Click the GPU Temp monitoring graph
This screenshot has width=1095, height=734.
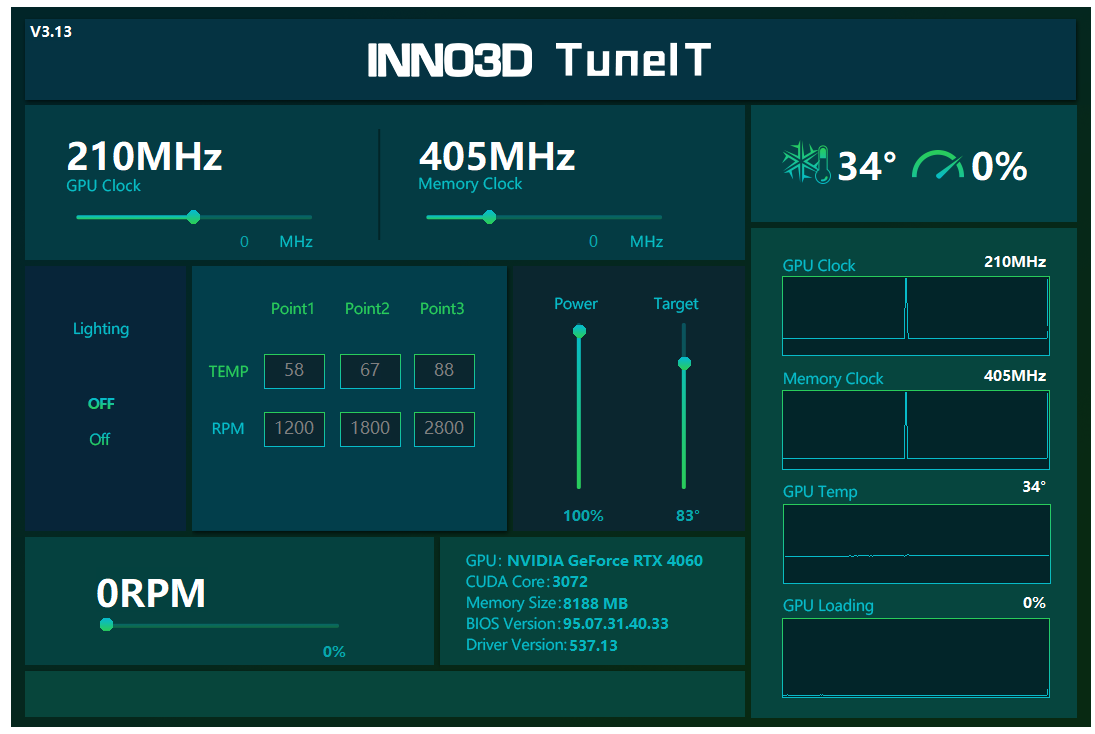(x=916, y=544)
